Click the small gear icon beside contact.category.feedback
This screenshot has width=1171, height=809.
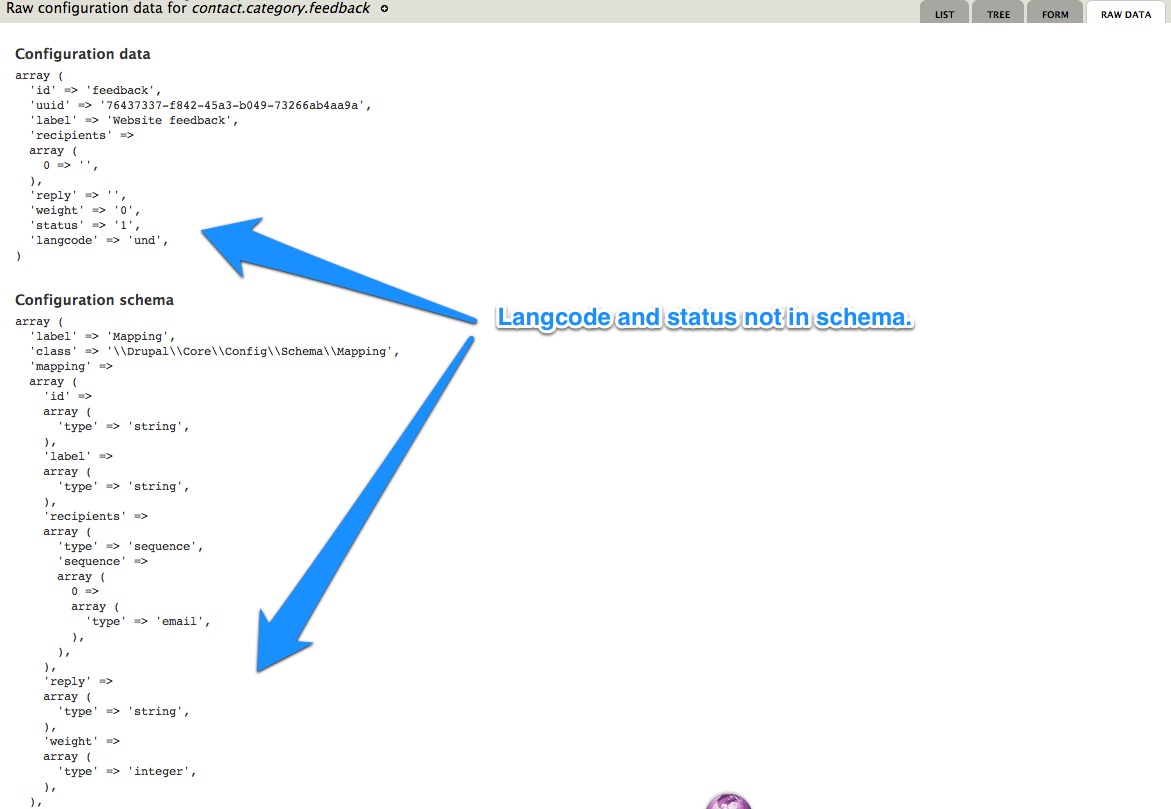(x=385, y=8)
